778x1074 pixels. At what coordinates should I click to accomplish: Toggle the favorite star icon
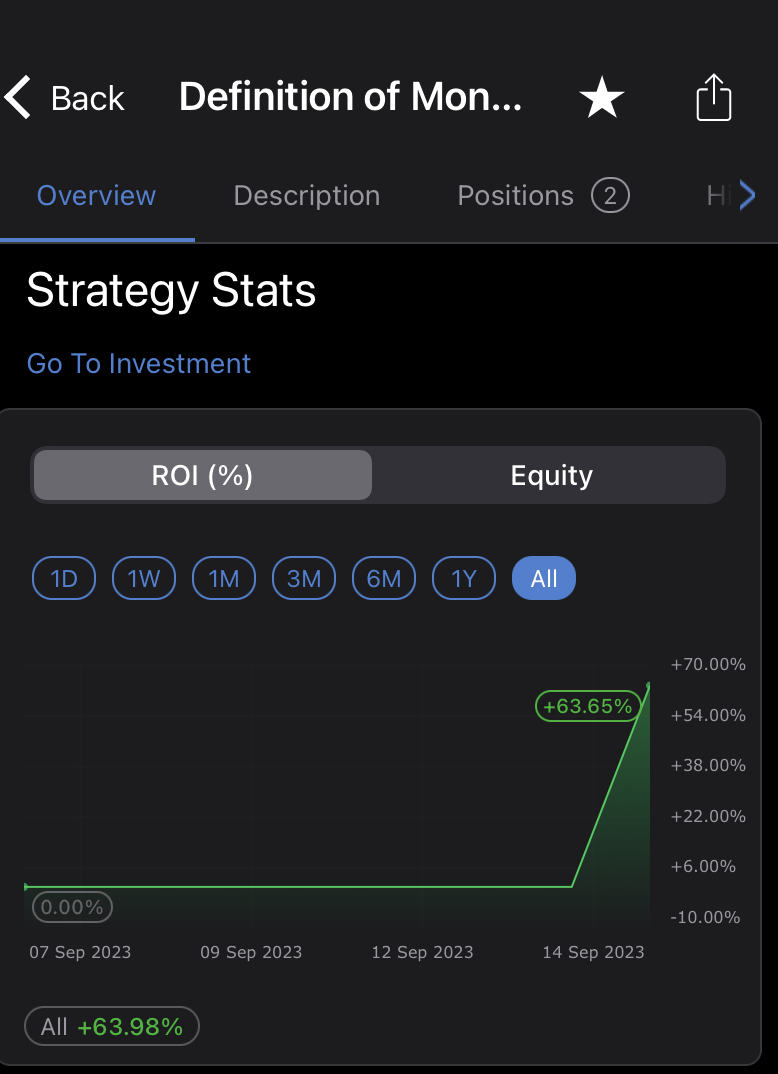click(601, 97)
